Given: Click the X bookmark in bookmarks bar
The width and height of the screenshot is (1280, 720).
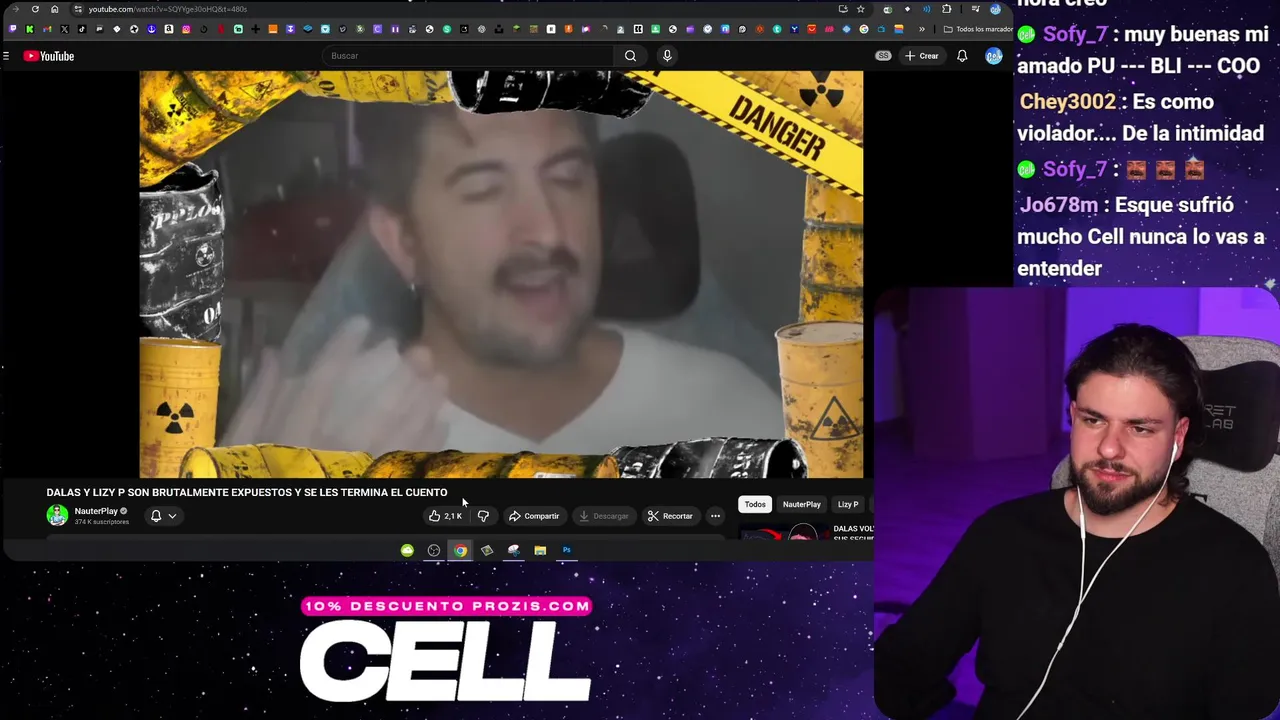Looking at the screenshot, I should pyautogui.click(x=64, y=29).
